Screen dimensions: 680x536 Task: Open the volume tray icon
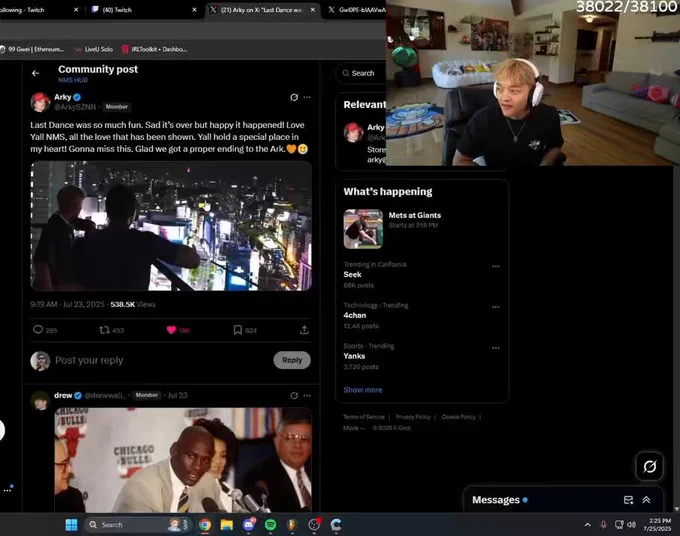pyautogui.click(x=632, y=525)
